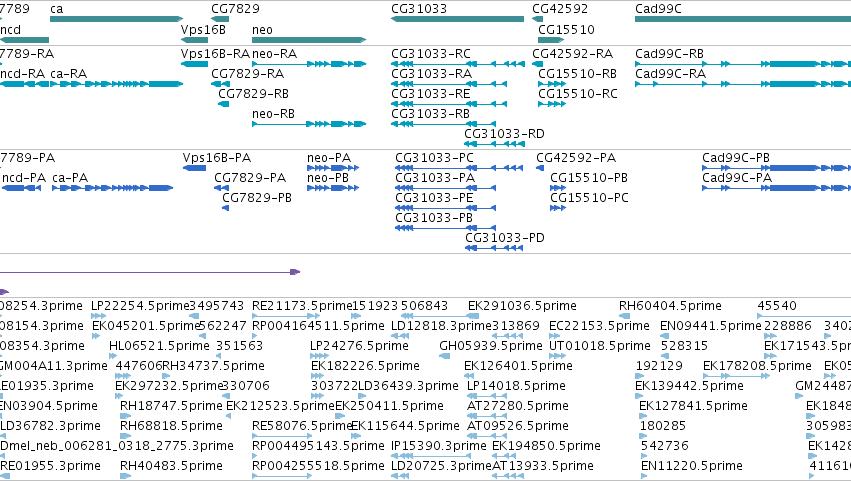This screenshot has height=481, width=851.
Task: Click the CG42592 gene label
Action: coord(560,9)
